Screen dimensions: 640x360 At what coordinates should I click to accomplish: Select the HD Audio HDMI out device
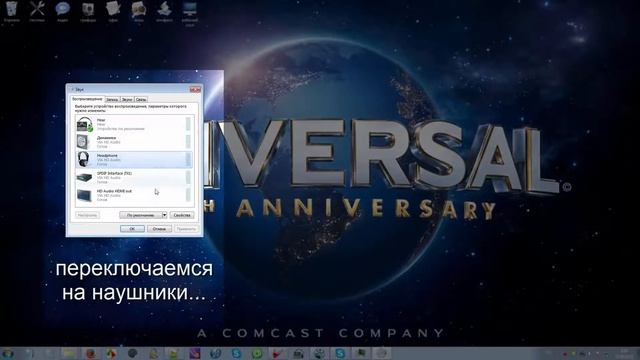coord(134,195)
